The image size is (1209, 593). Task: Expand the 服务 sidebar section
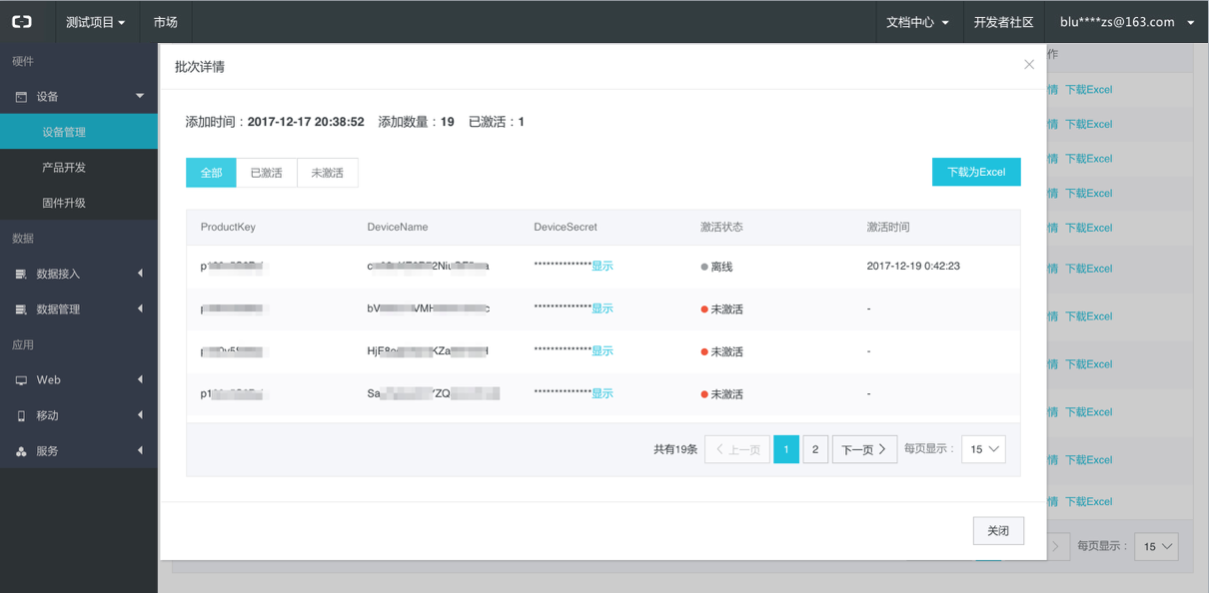(140, 451)
